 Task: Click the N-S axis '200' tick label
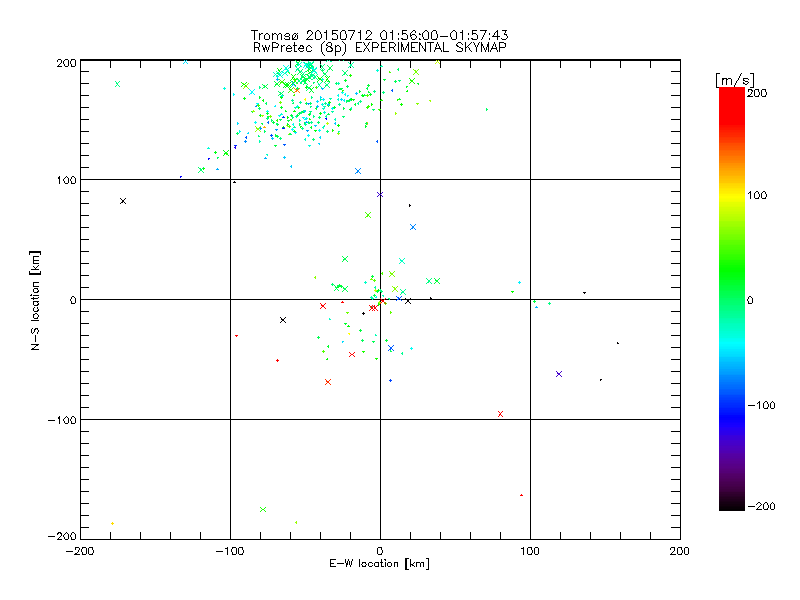coord(66,63)
